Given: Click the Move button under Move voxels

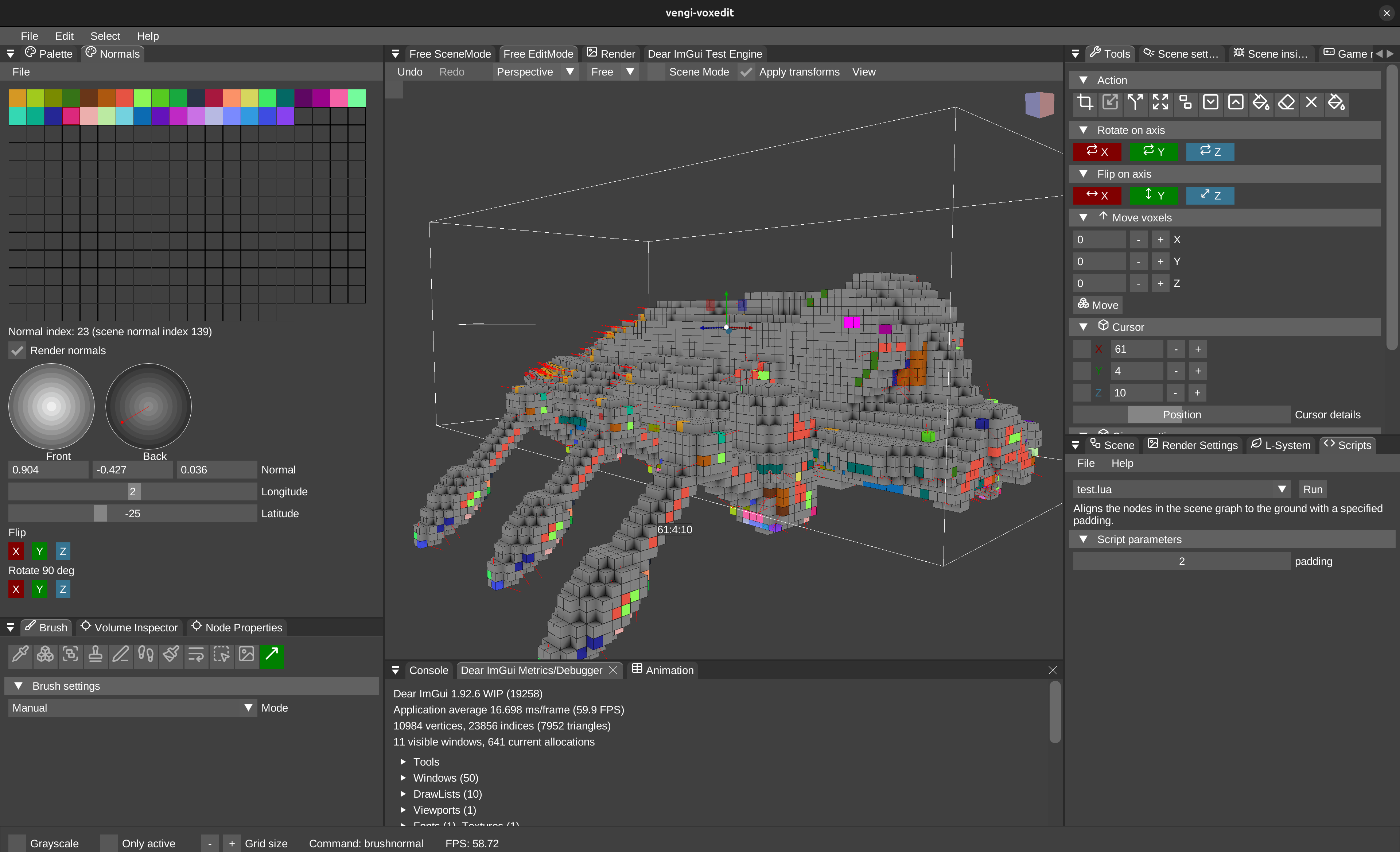Looking at the screenshot, I should (1097, 305).
